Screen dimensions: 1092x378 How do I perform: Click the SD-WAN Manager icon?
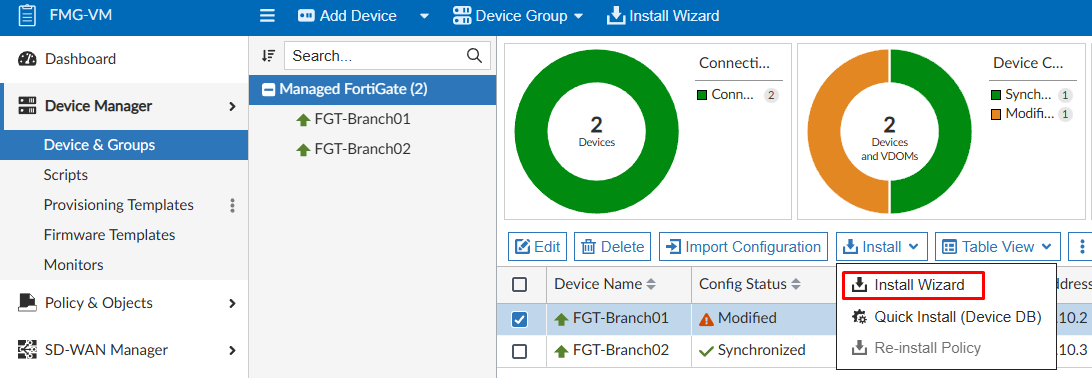[x=27, y=349]
